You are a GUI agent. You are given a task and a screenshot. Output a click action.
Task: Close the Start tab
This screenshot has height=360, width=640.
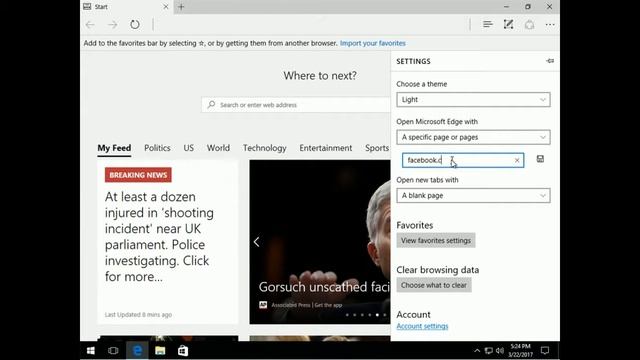166,7
